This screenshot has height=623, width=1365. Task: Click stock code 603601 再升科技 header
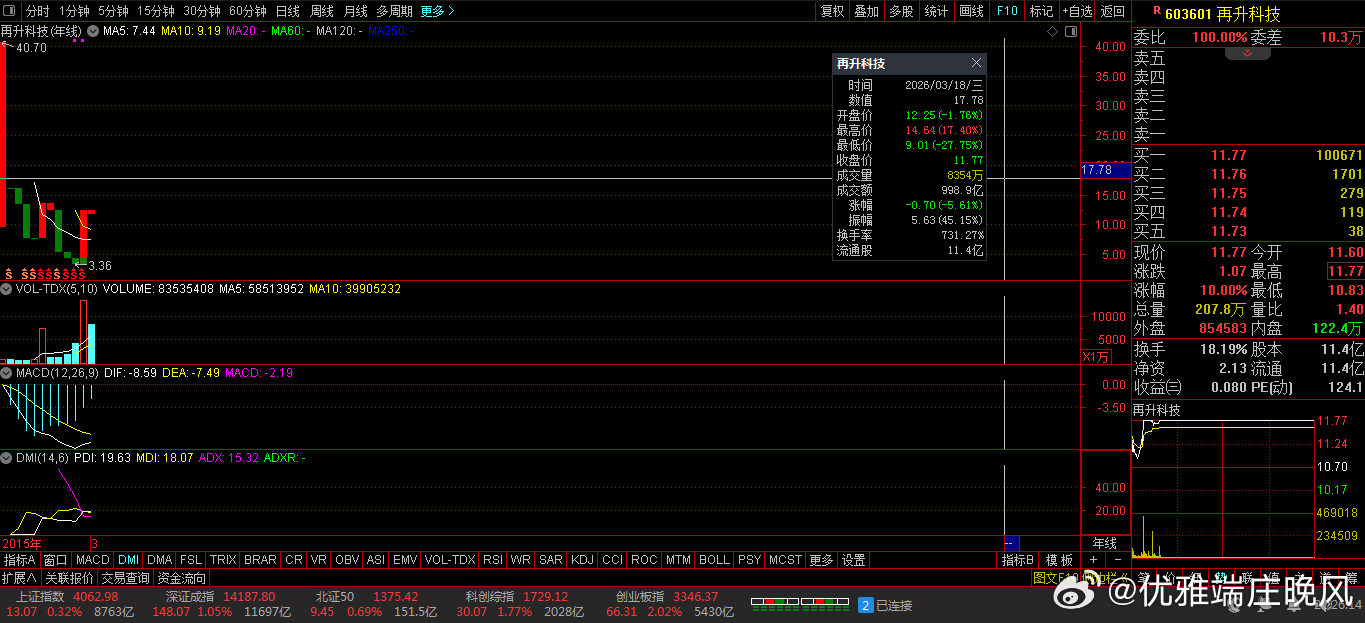tap(1222, 14)
